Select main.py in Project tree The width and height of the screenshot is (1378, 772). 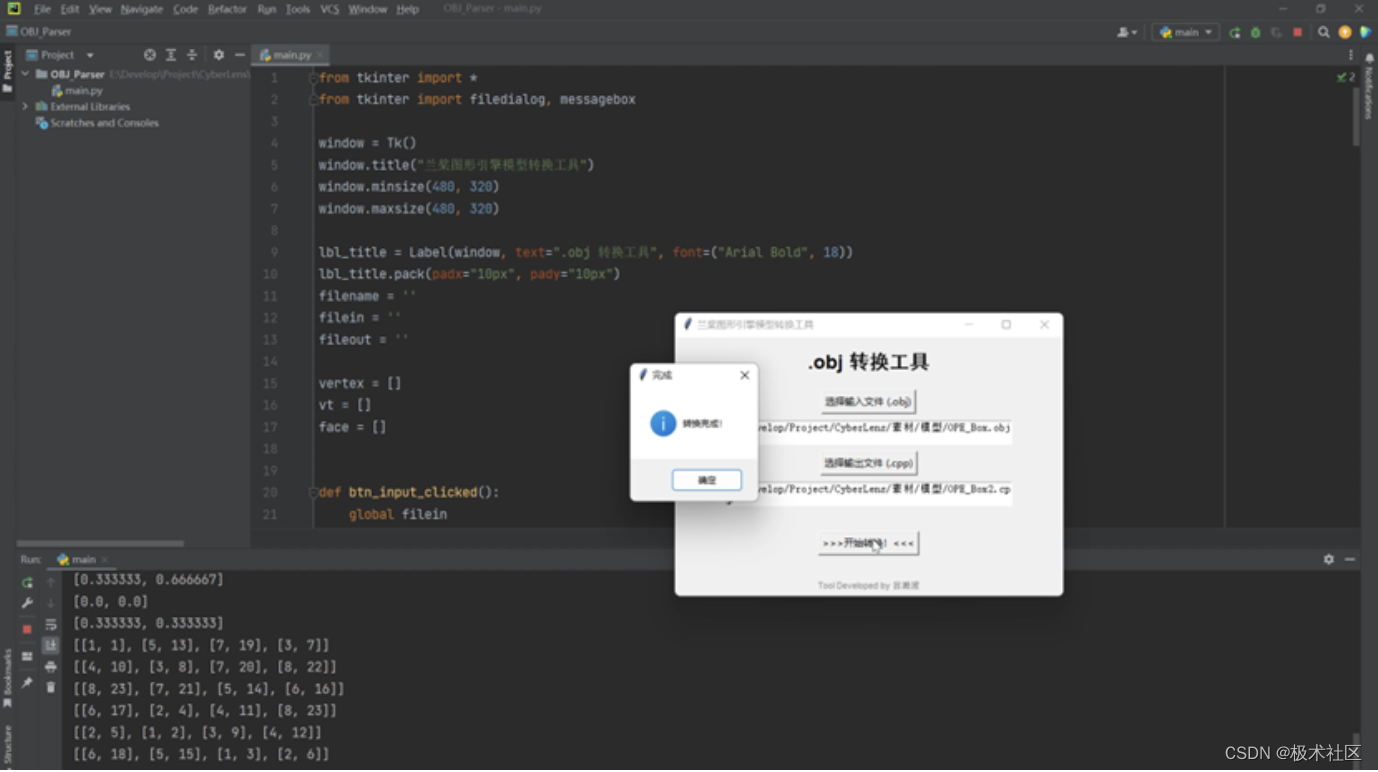tap(77, 90)
